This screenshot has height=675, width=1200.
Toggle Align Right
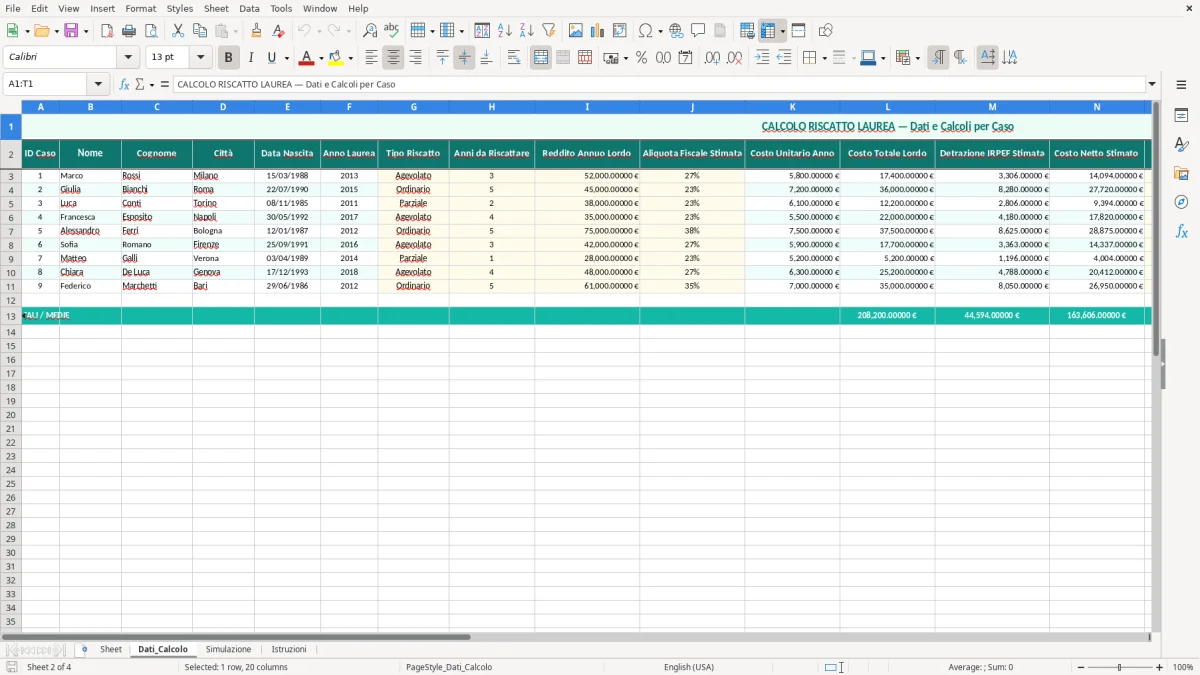[x=415, y=58]
